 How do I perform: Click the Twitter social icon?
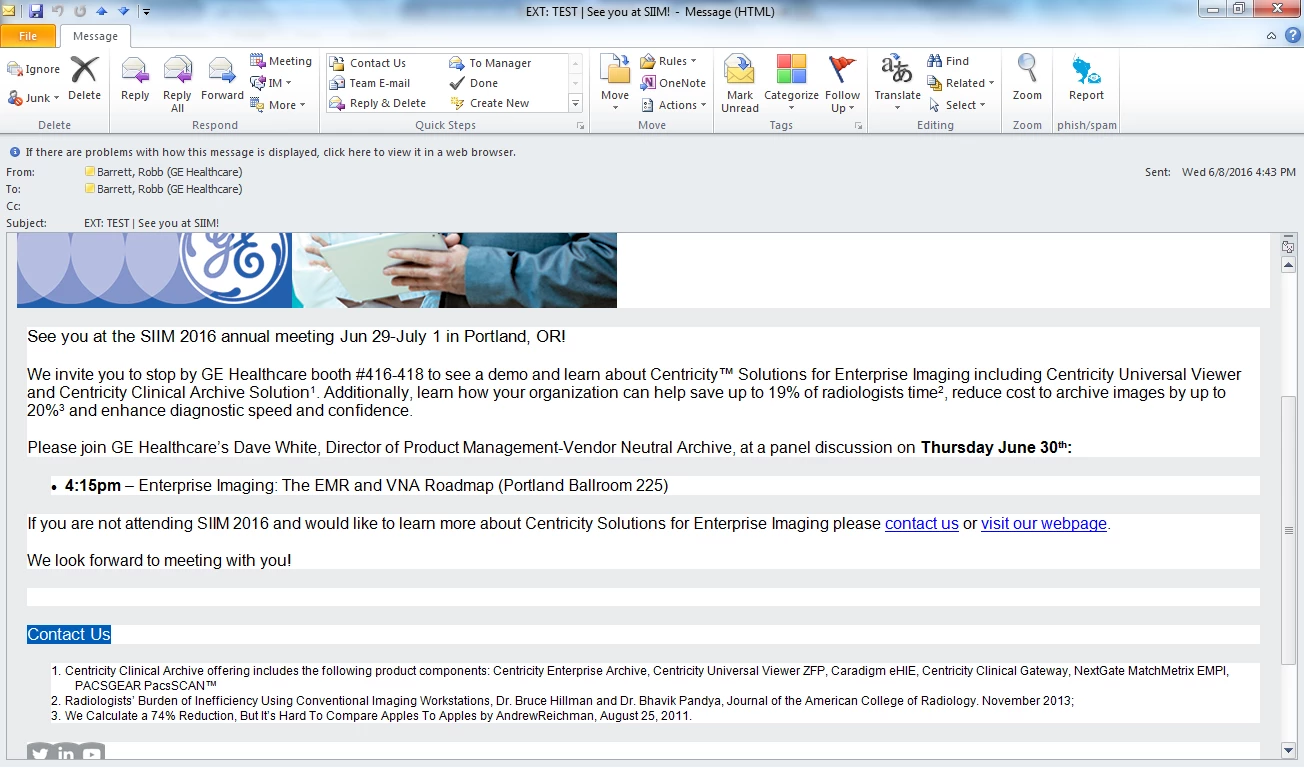click(40, 754)
